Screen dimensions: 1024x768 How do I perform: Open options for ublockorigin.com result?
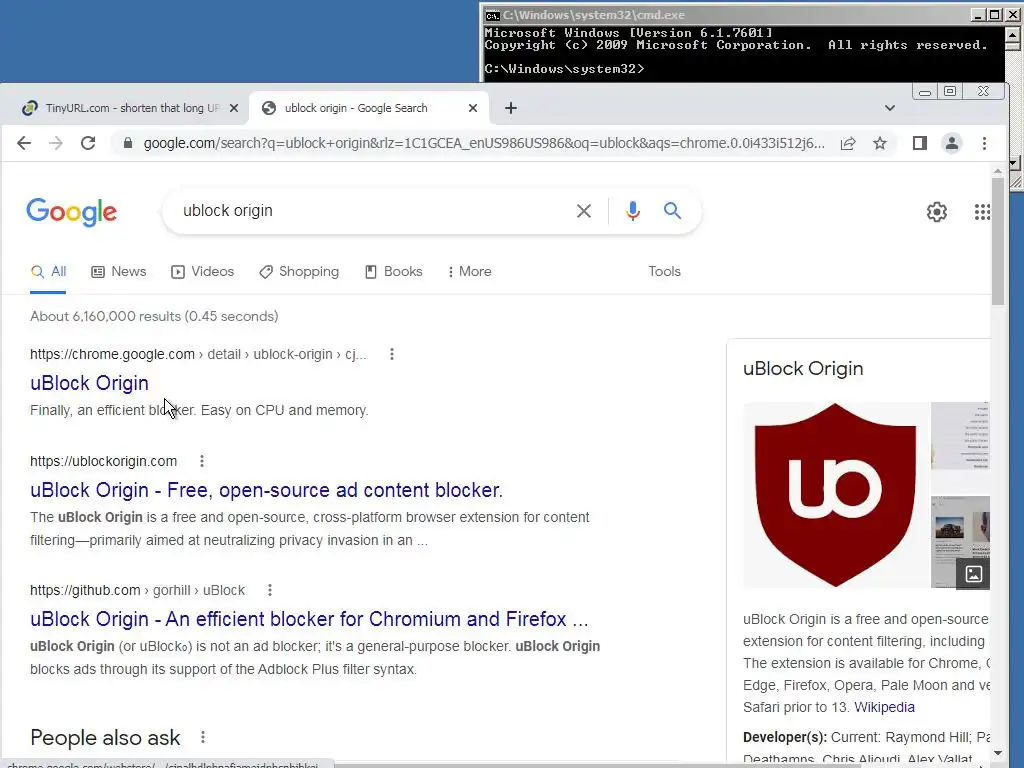pyautogui.click(x=202, y=461)
